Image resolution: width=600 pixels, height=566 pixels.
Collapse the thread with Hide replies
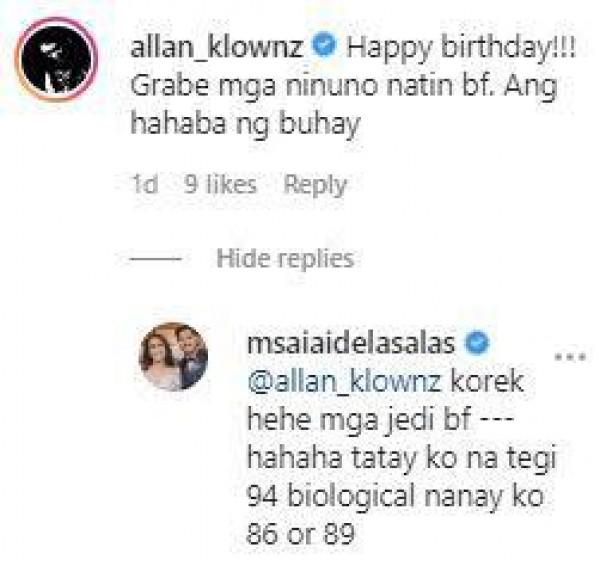(x=285, y=258)
